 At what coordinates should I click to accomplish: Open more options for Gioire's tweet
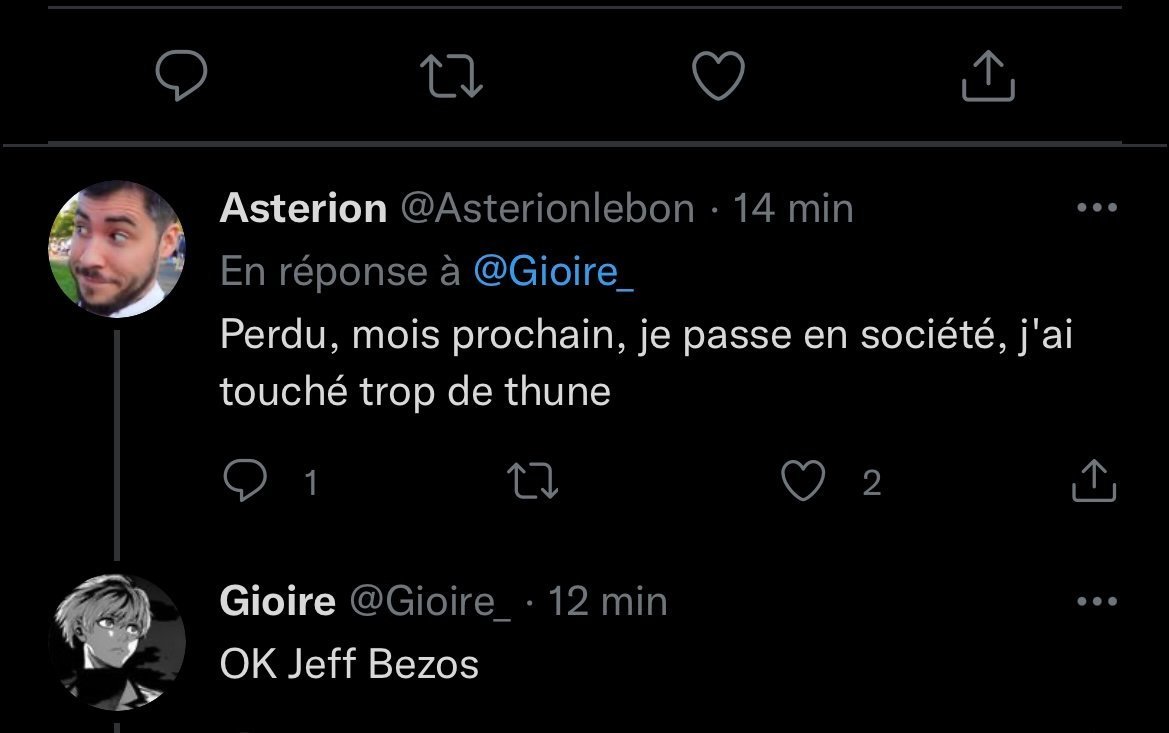(1096, 602)
